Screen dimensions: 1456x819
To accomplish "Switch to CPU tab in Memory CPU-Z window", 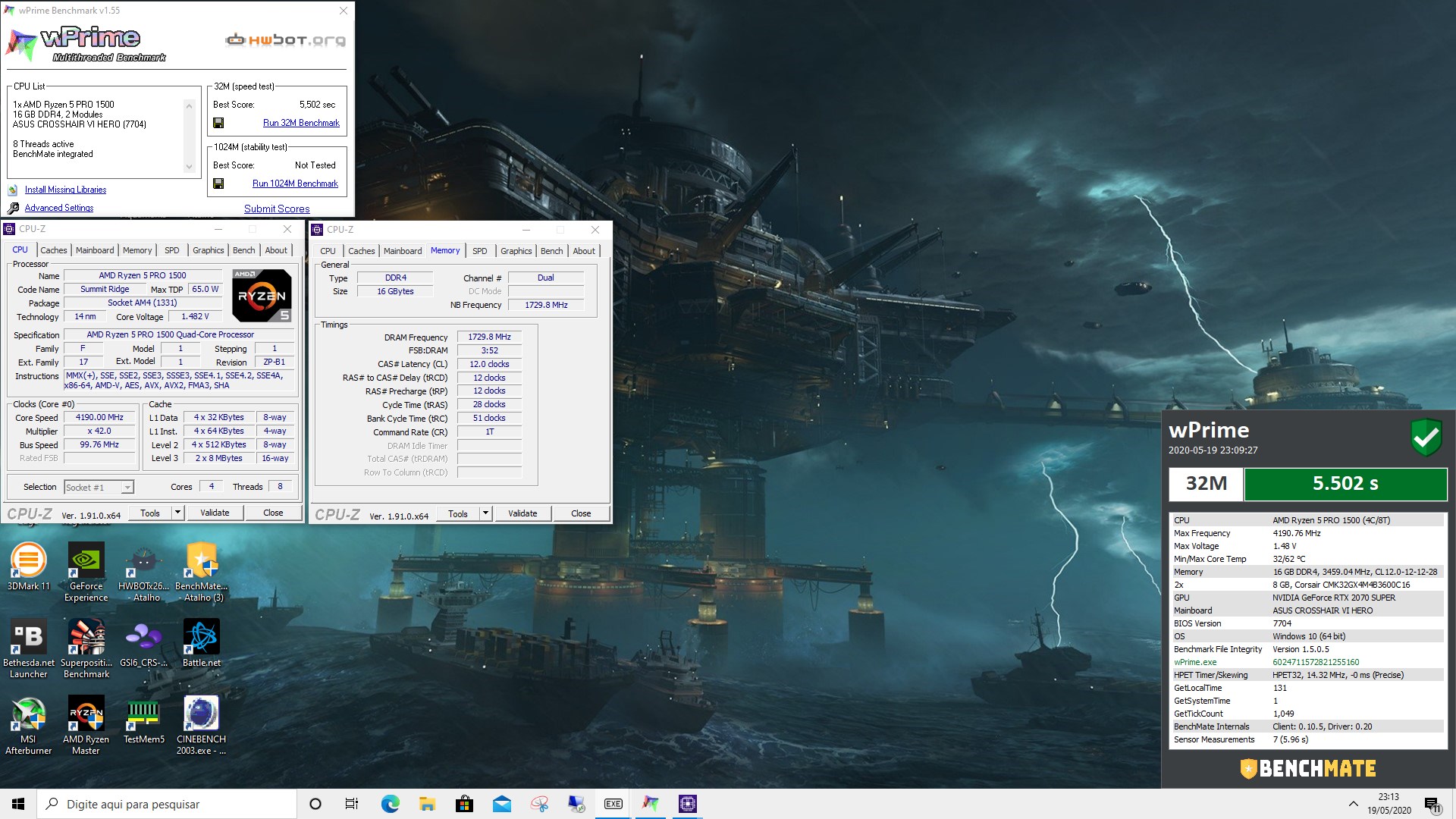I will [x=328, y=251].
